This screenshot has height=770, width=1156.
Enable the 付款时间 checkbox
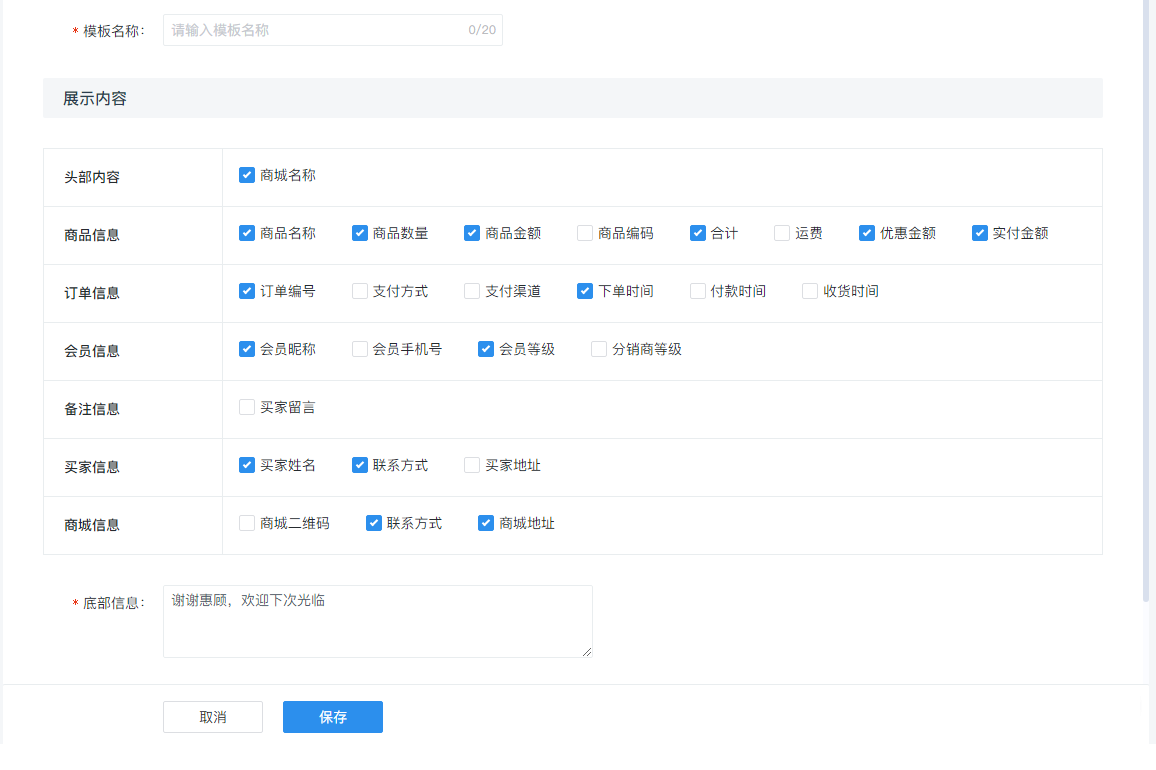tap(698, 291)
